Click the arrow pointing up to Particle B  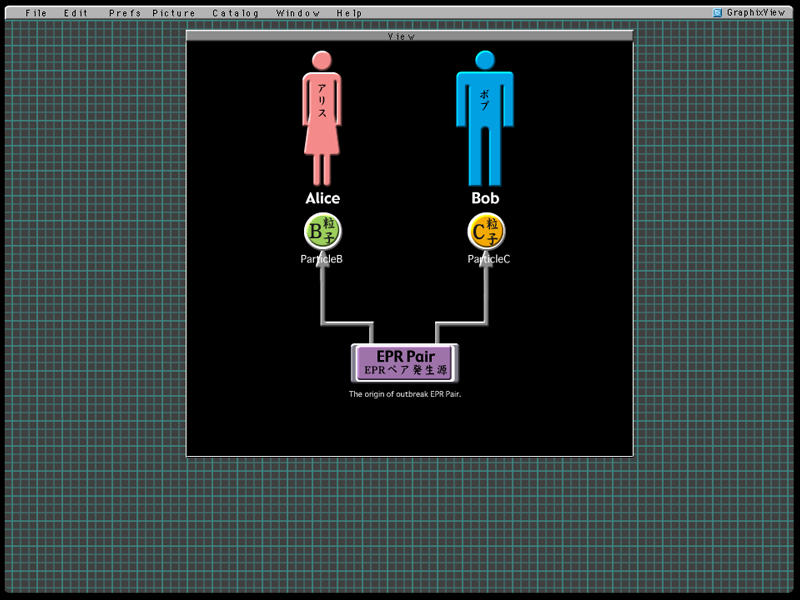(x=323, y=295)
